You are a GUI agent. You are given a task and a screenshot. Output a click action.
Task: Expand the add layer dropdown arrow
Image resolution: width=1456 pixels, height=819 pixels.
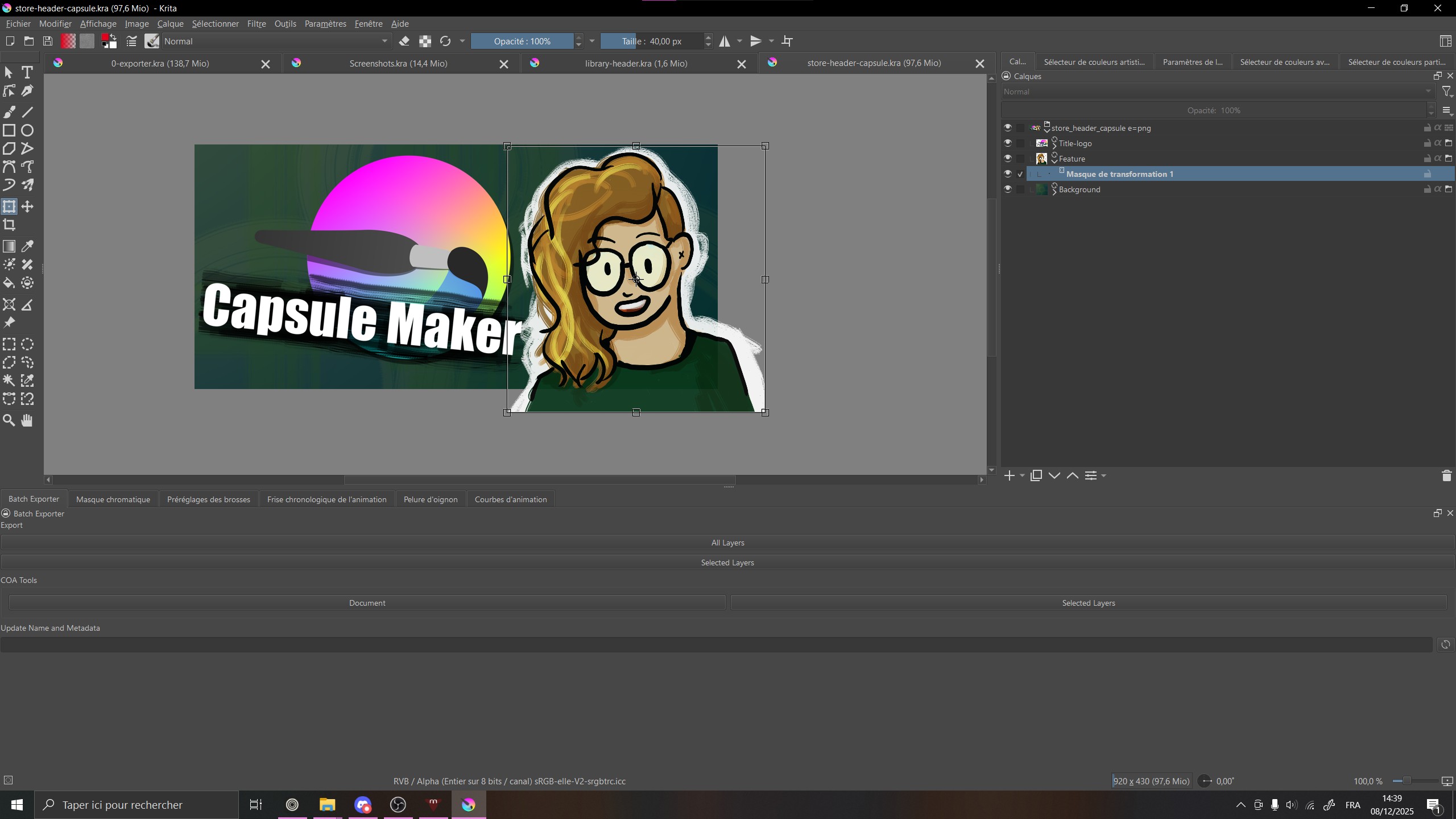[x=1022, y=476]
